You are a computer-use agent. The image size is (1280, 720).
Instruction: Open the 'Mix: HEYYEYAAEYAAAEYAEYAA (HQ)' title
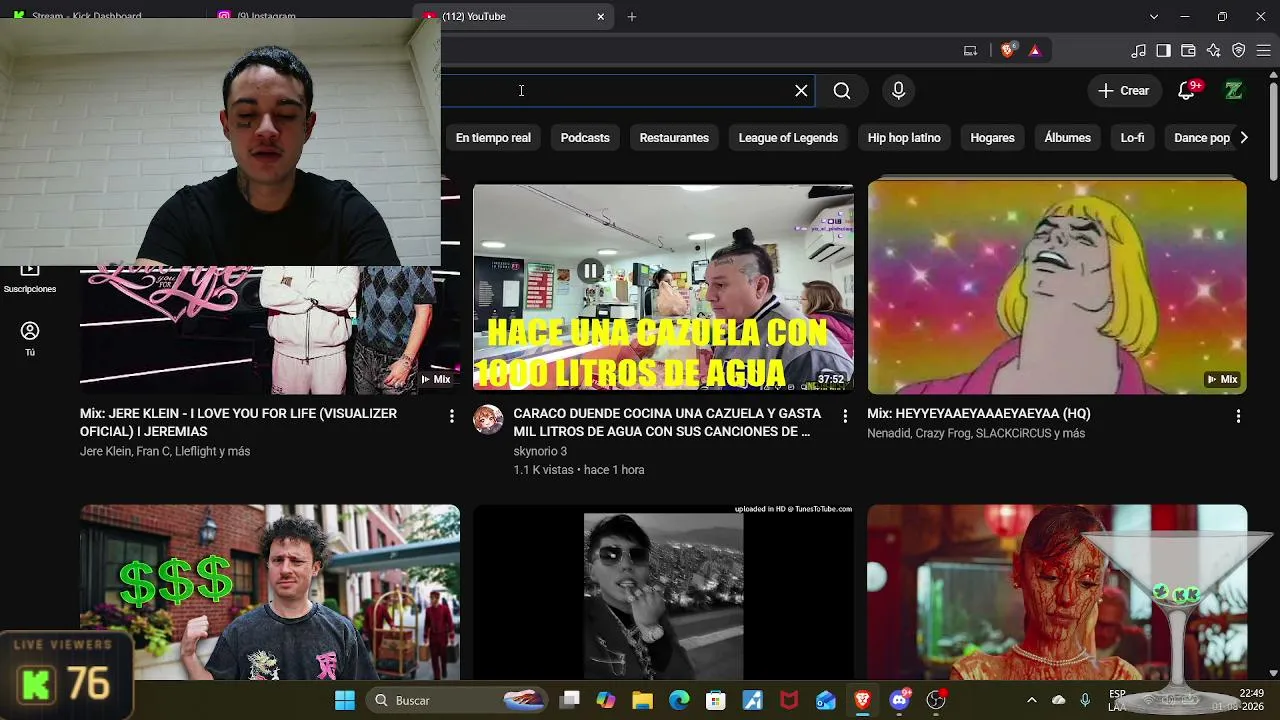tap(979, 413)
